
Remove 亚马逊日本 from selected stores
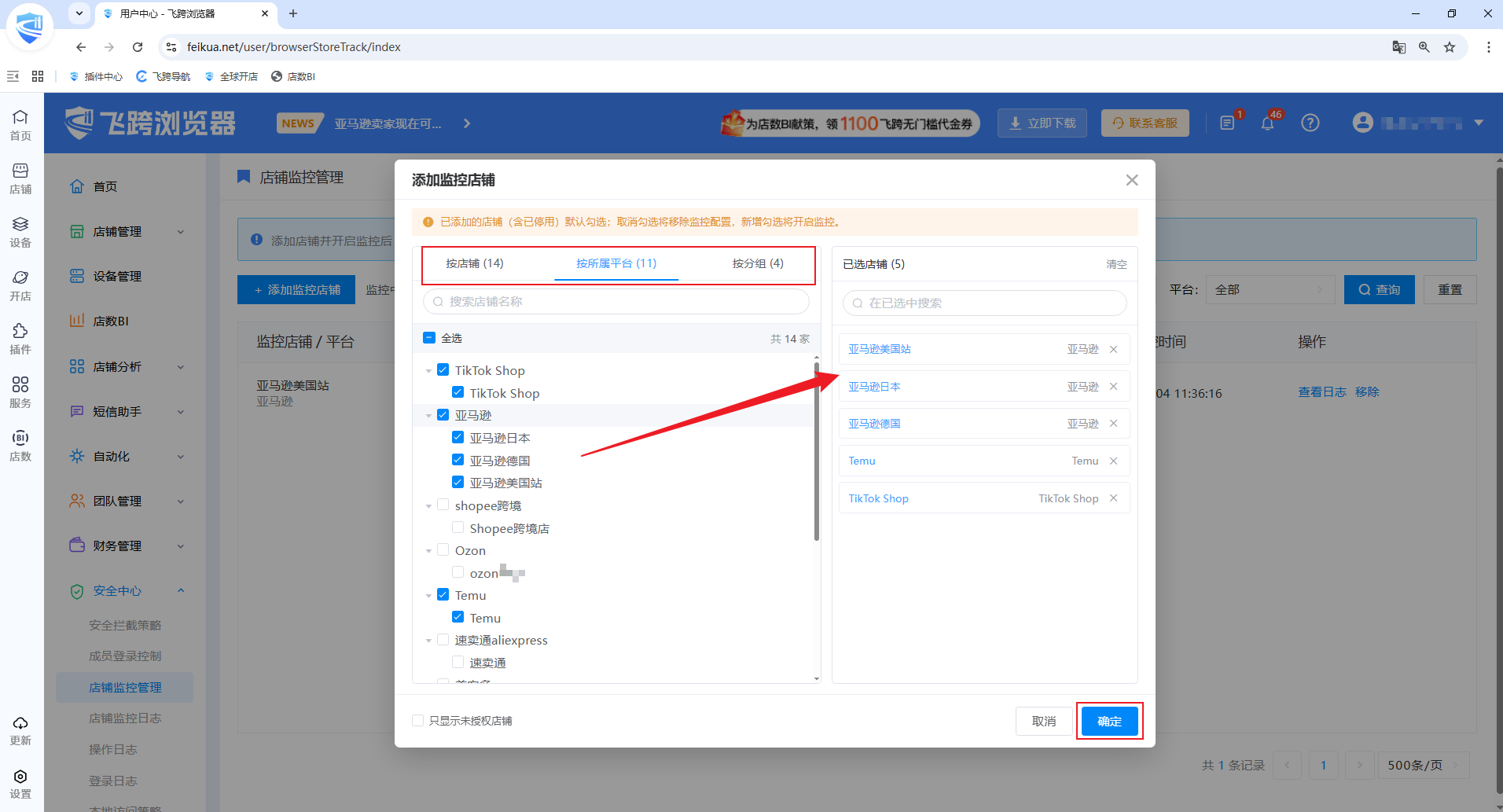(1114, 387)
